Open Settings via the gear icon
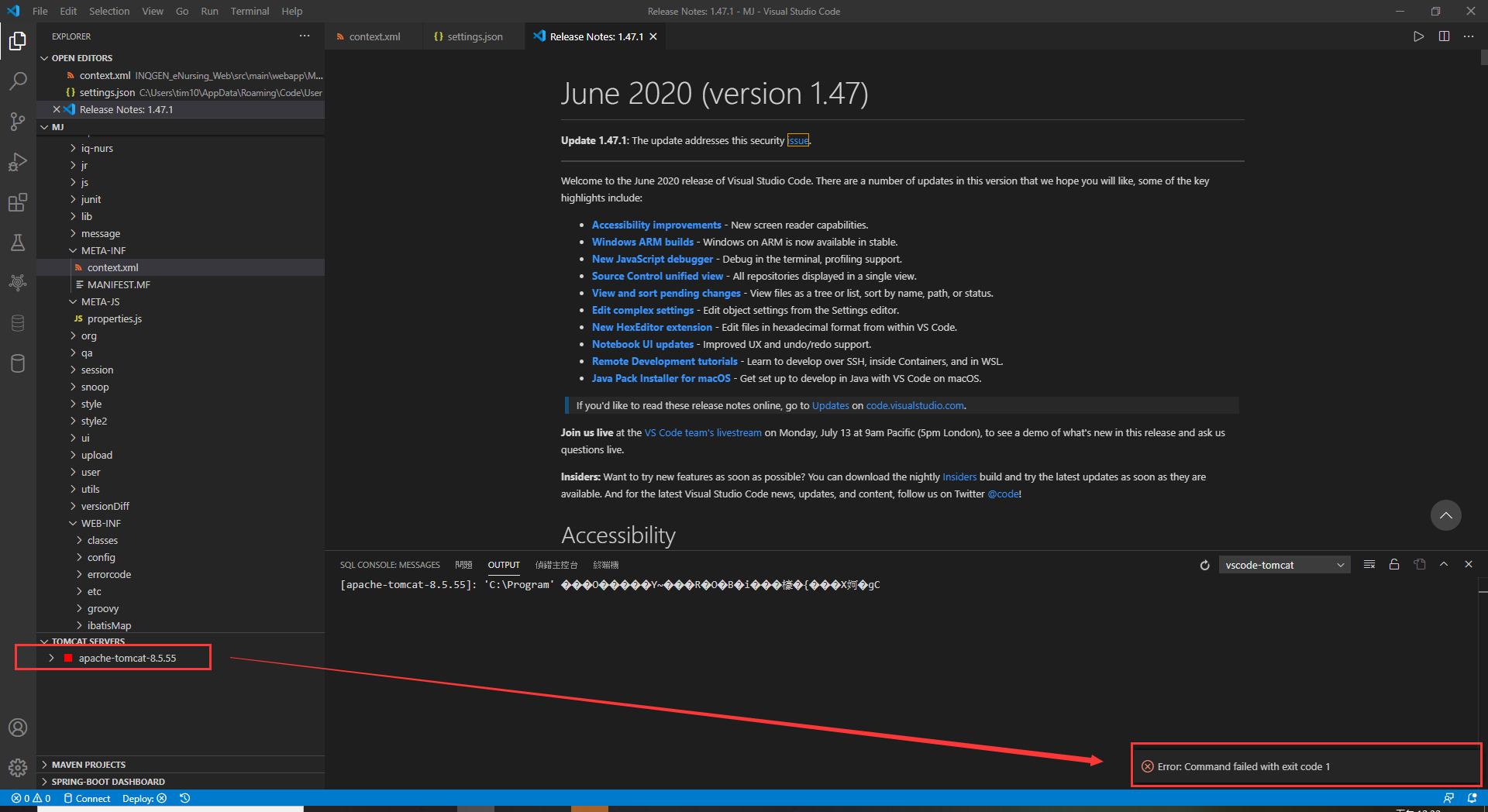 point(17,768)
